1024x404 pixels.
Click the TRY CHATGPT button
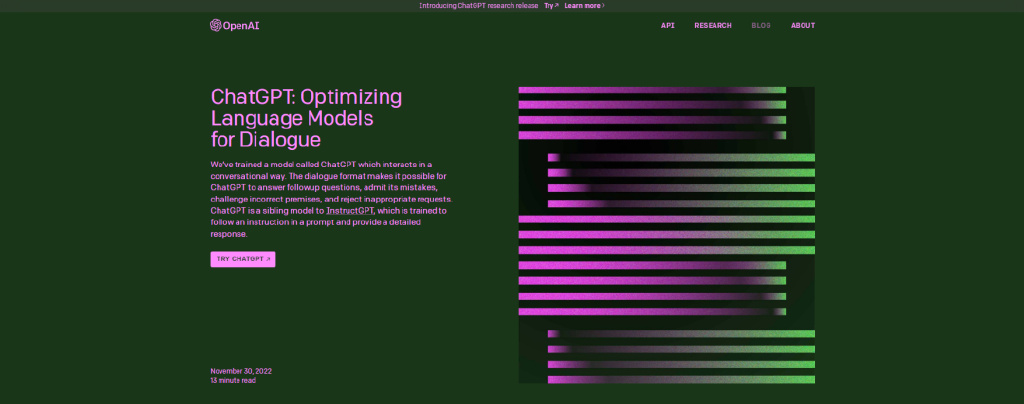(x=243, y=259)
